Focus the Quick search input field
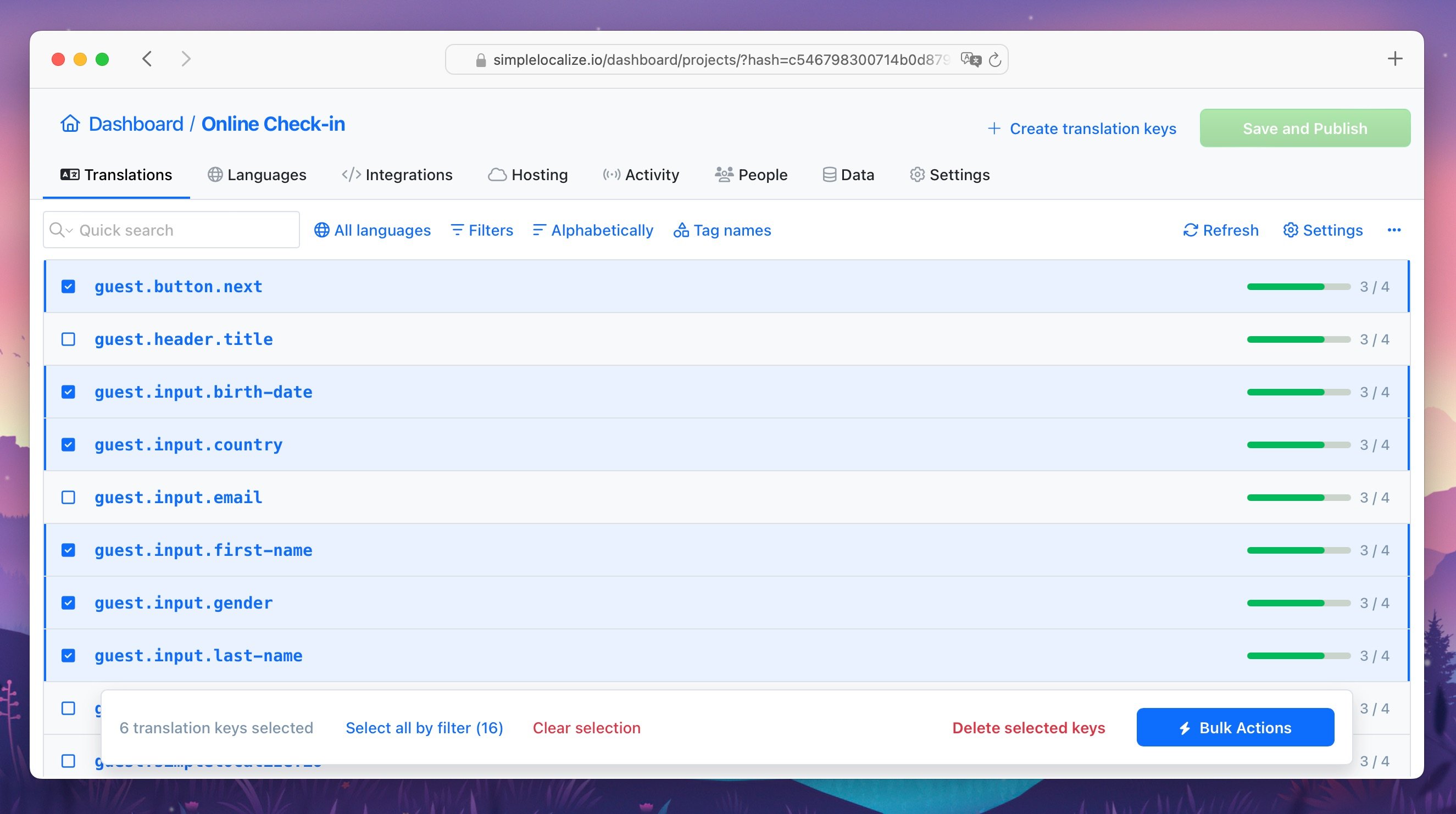Image resolution: width=1456 pixels, height=814 pixels. (171, 230)
